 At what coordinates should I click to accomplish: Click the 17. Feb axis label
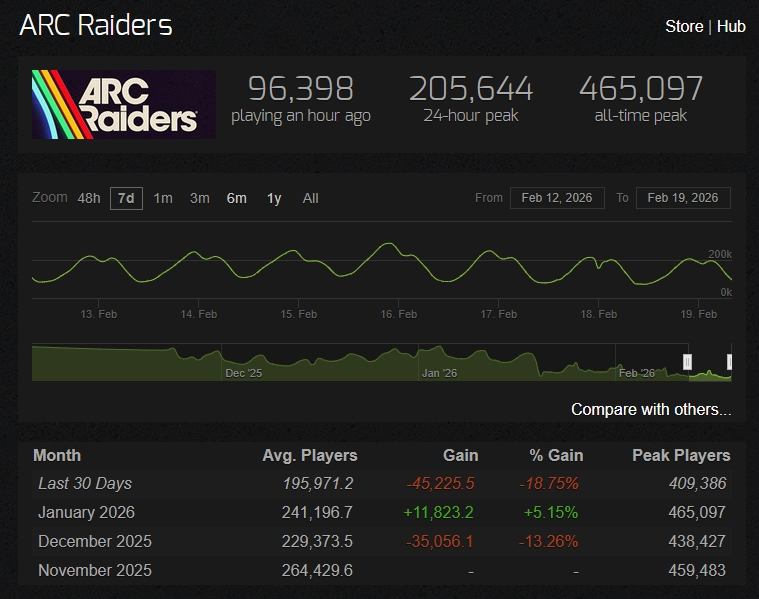coord(499,314)
